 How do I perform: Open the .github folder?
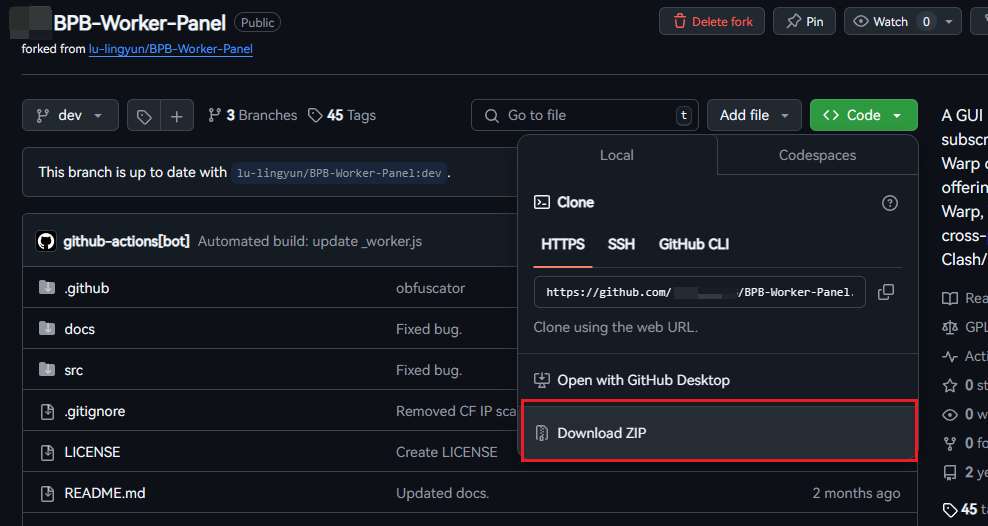tap(87, 288)
